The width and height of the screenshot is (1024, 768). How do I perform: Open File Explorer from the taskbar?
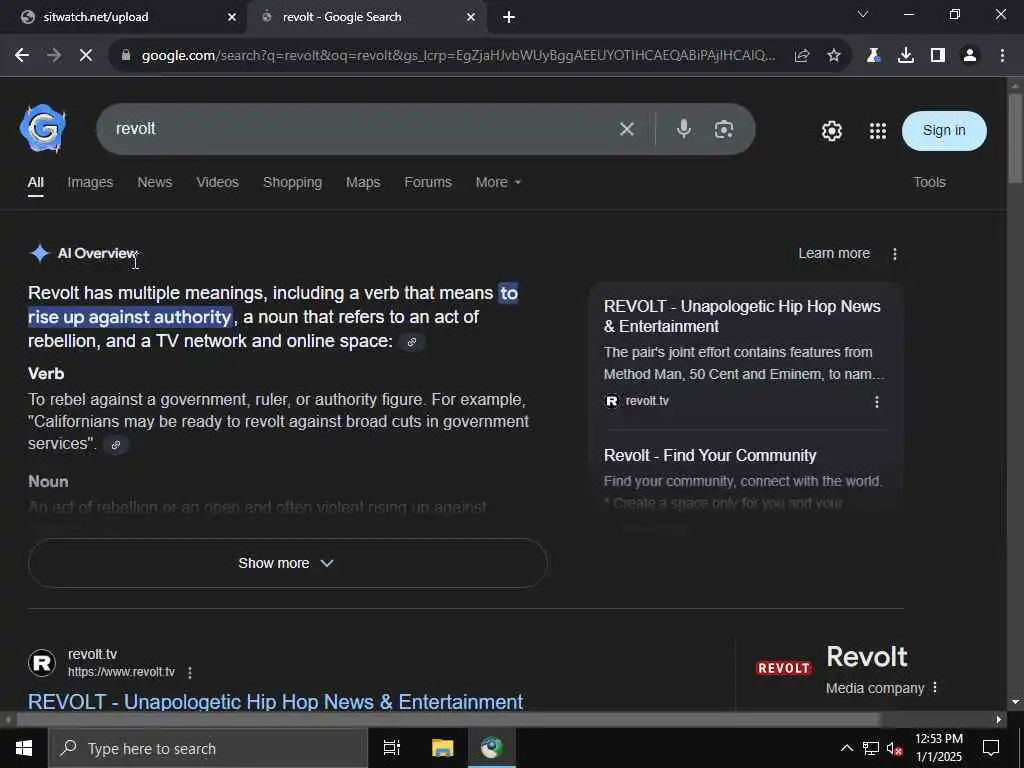[442, 748]
